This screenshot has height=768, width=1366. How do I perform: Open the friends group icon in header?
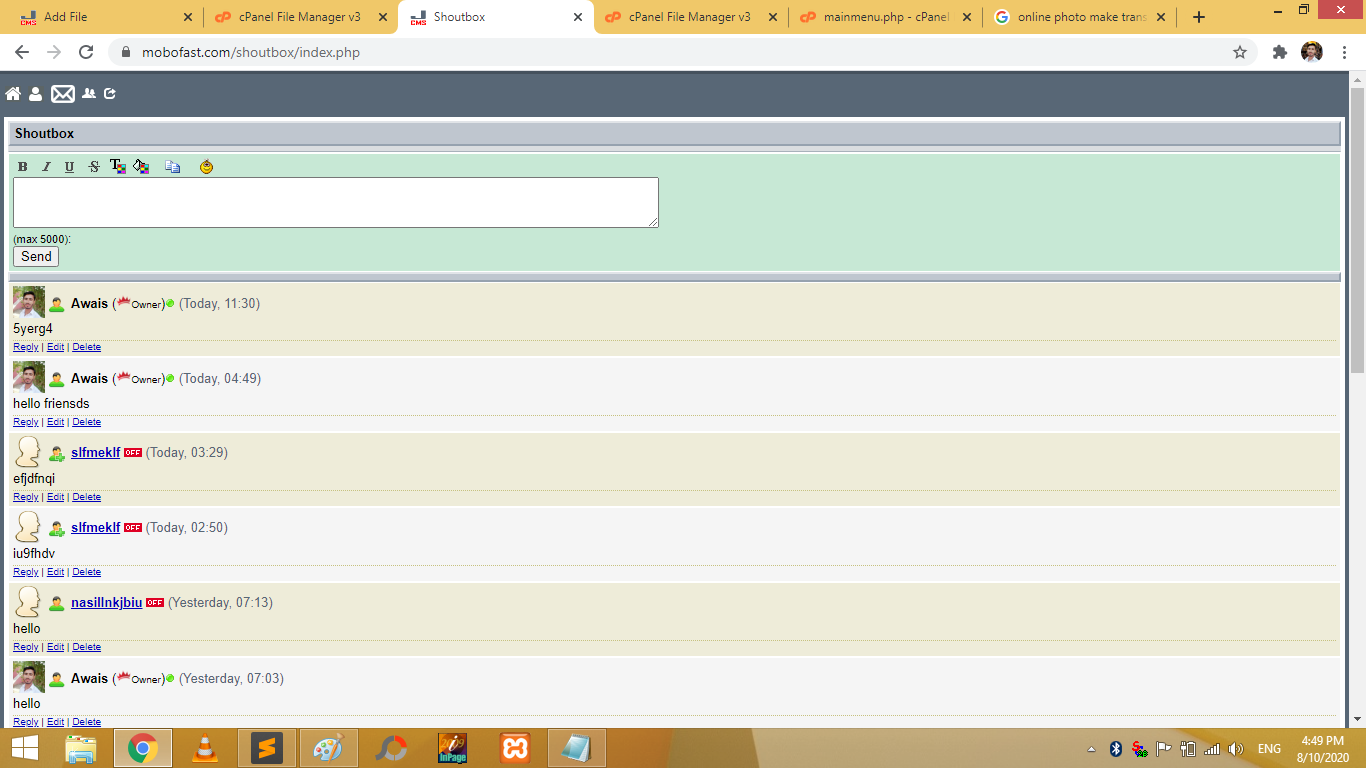89,94
